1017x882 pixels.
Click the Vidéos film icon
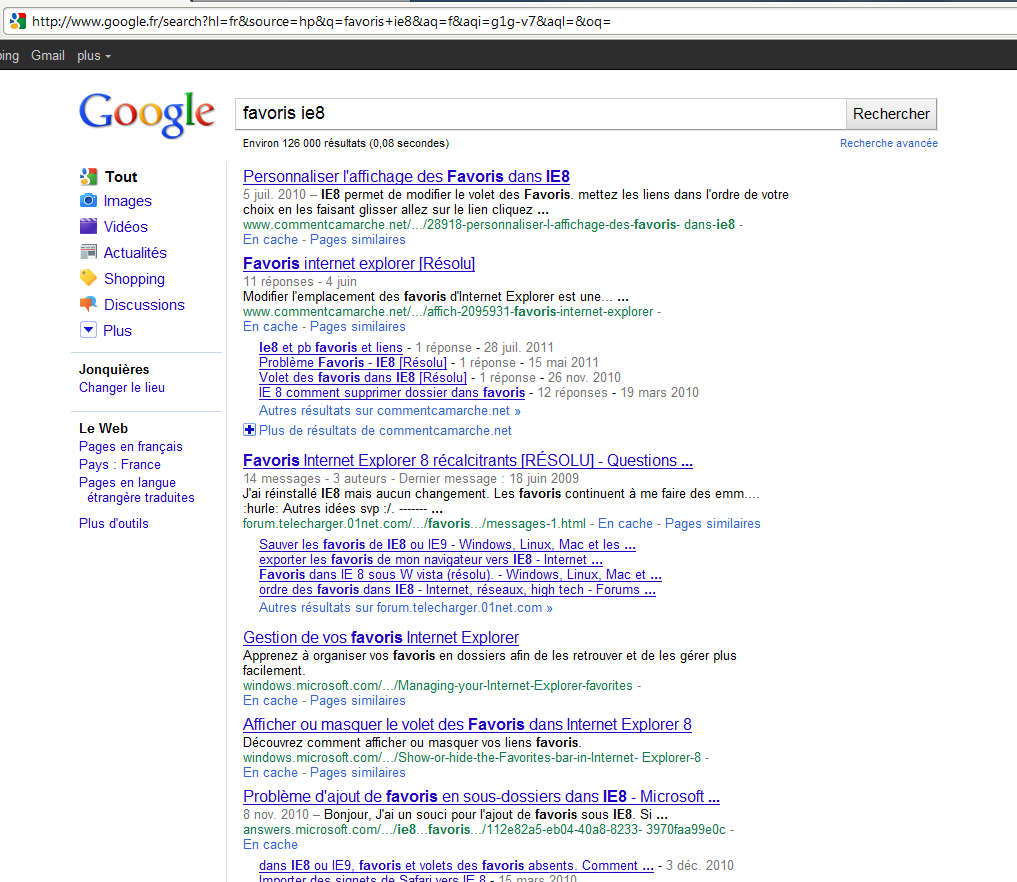pos(88,226)
